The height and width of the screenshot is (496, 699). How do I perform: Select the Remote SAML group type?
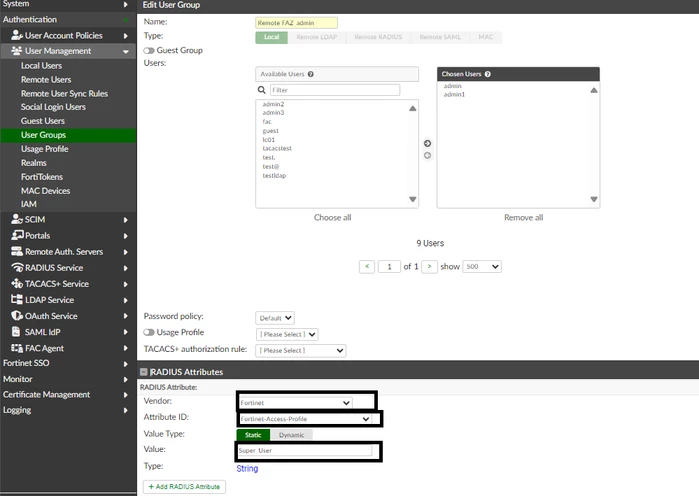point(440,37)
